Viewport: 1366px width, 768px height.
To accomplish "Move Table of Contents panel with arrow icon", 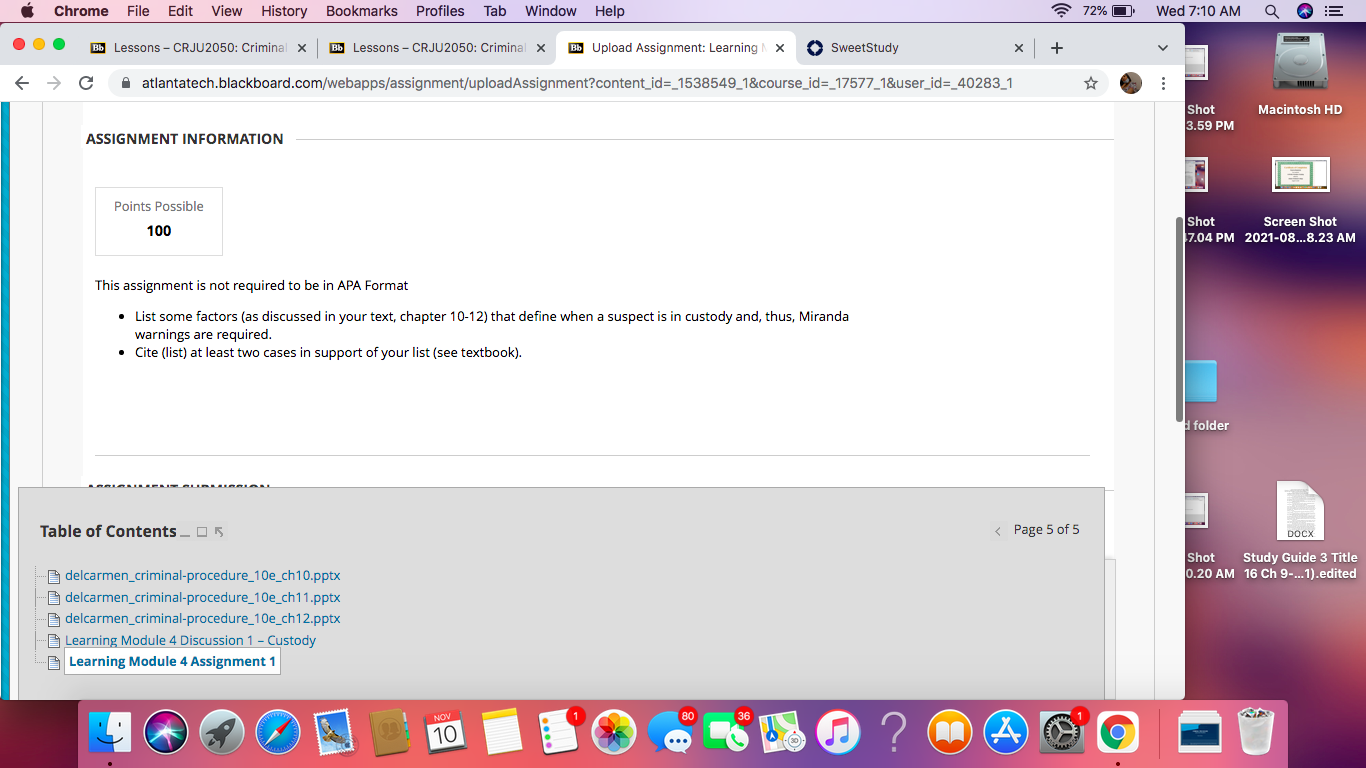I will pos(219,532).
